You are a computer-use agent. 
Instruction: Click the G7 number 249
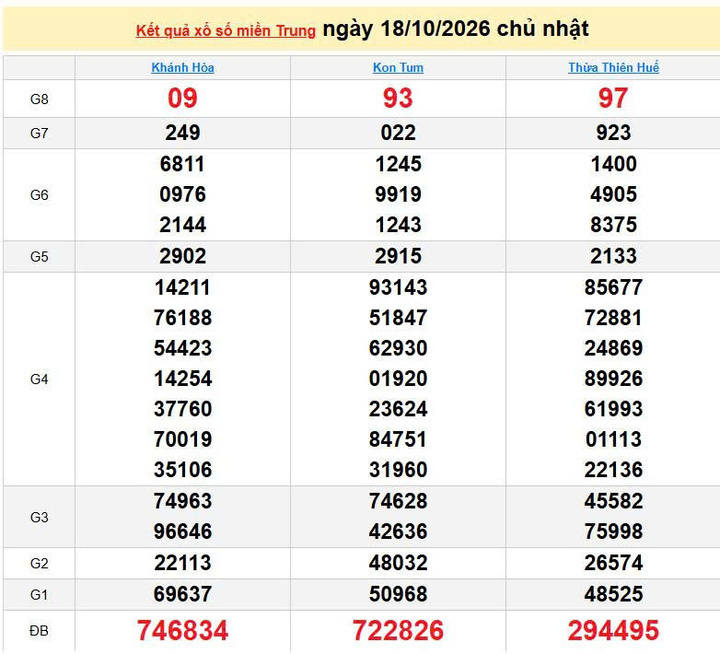[183, 133]
